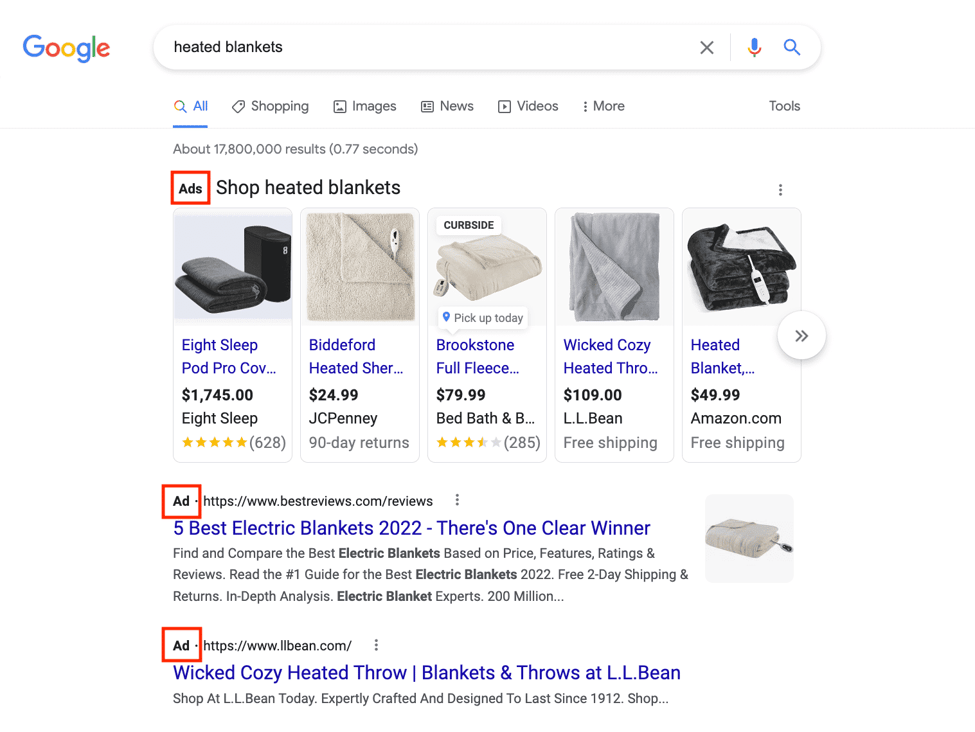Viewport: 975px width, 732px height.
Task: Switch to the Shopping tab
Action: click(x=270, y=106)
